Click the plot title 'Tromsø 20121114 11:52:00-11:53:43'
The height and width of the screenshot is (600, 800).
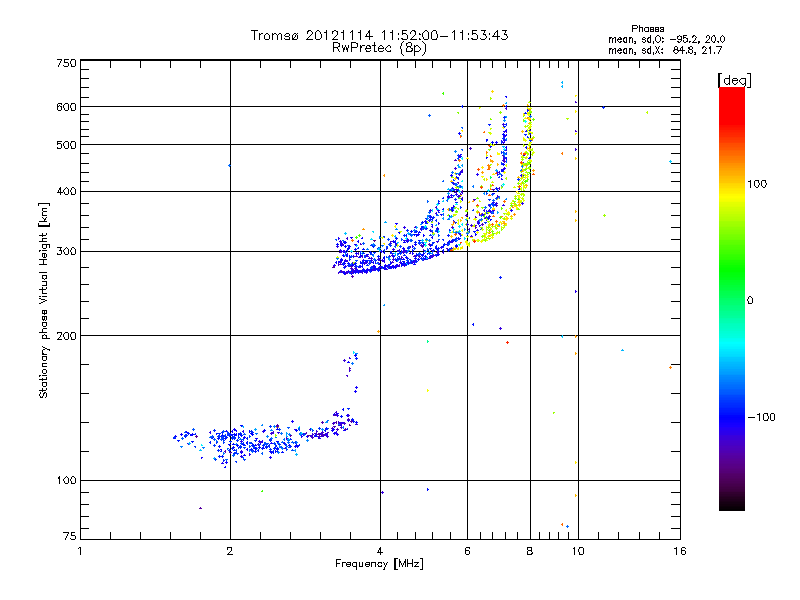click(x=379, y=35)
